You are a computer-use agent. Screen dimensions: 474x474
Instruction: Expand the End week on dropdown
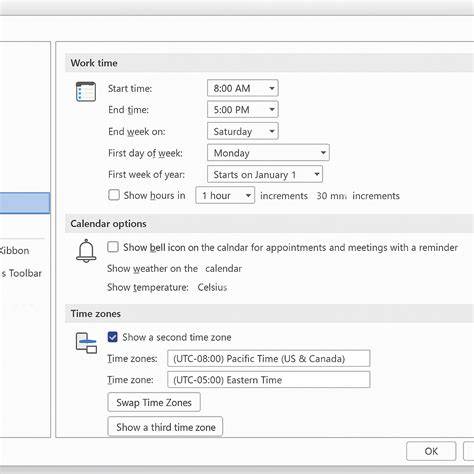[243, 131]
